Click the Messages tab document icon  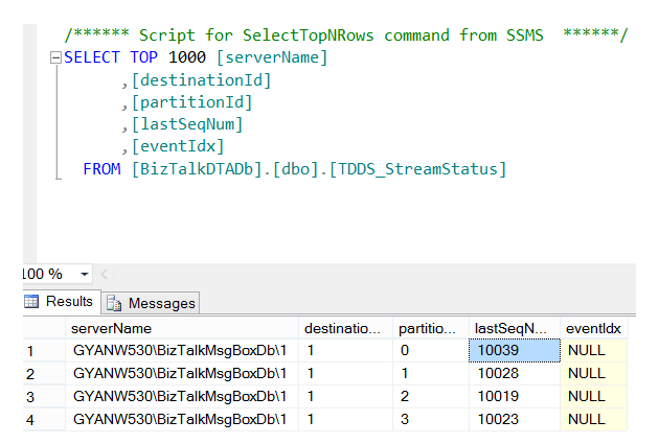[114, 303]
